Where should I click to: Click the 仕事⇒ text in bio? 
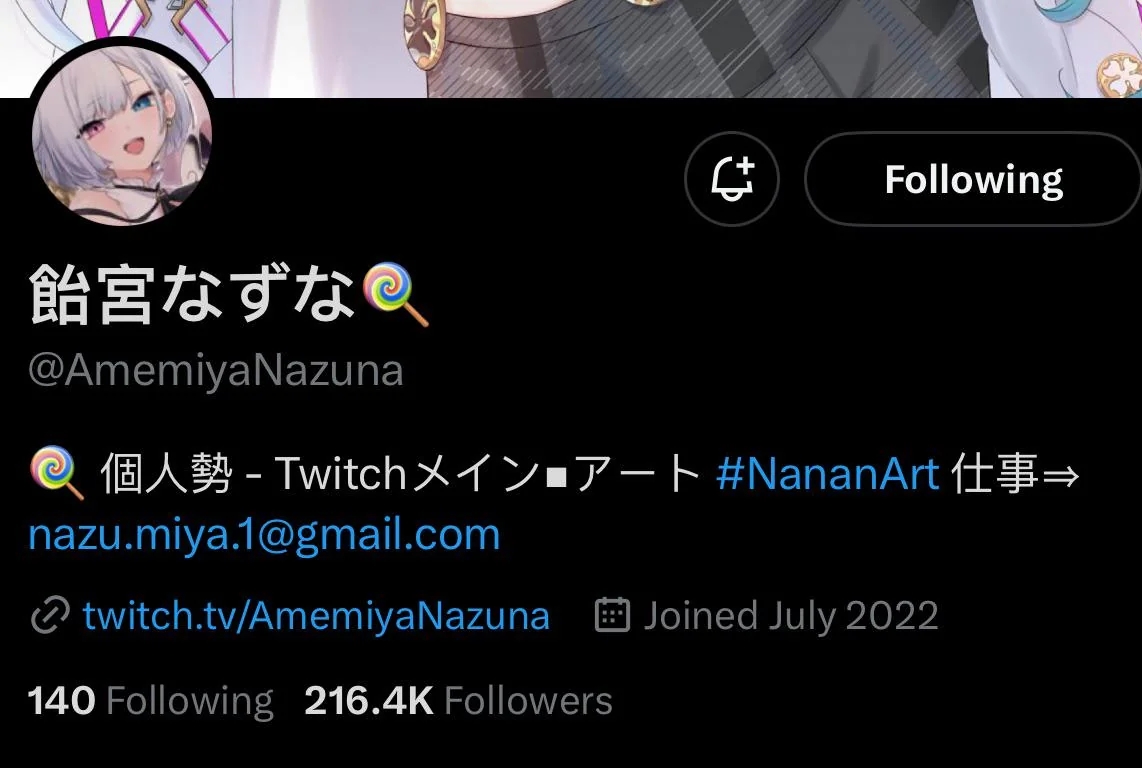pos(1015,474)
